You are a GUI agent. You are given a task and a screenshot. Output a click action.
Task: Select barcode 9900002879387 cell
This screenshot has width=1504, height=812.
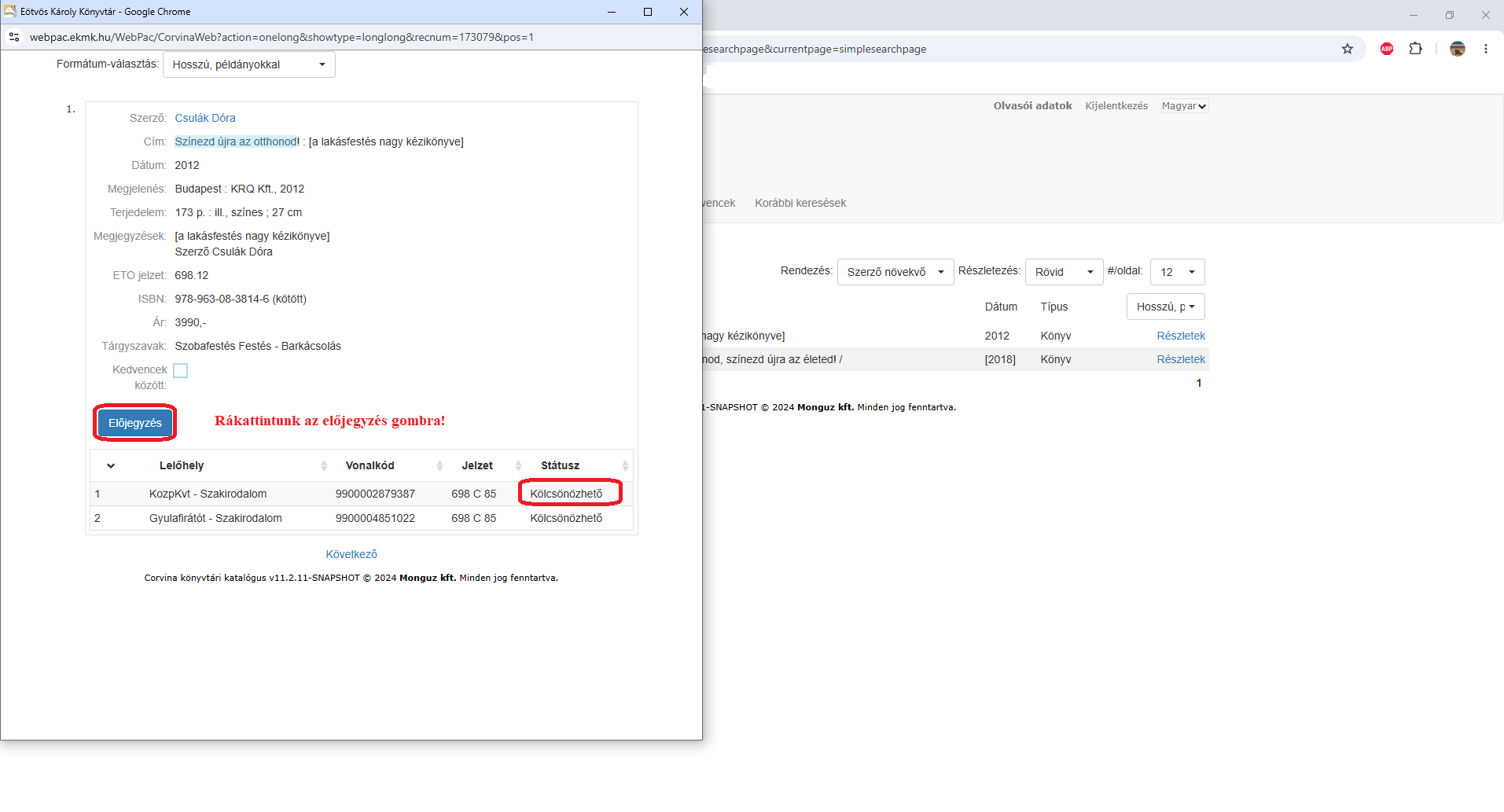pos(375,494)
